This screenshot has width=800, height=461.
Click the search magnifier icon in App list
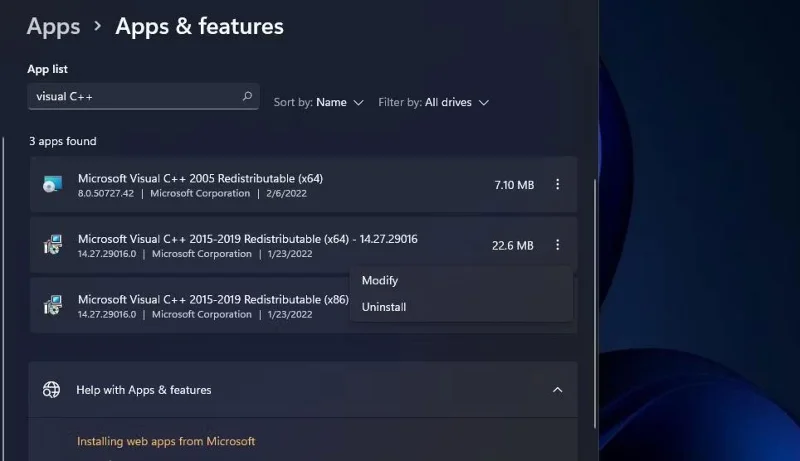pos(247,96)
